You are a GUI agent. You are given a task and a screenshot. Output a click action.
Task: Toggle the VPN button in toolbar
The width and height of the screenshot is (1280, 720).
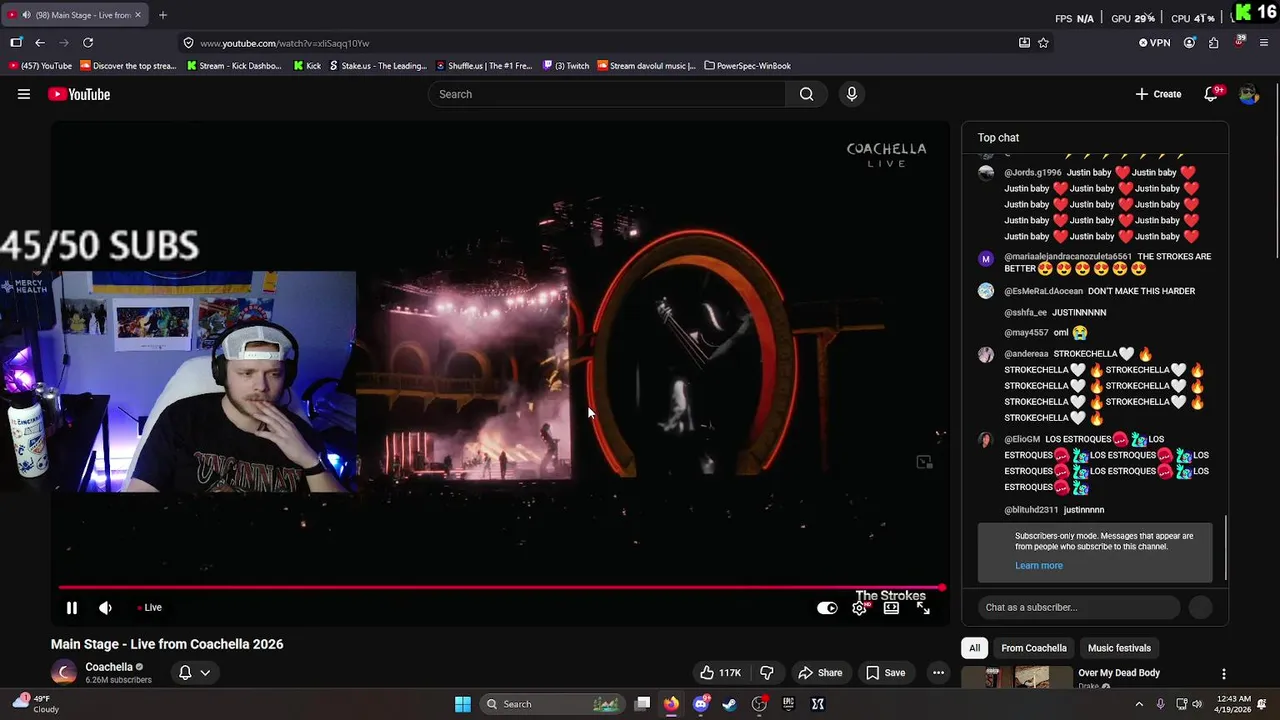click(1154, 43)
